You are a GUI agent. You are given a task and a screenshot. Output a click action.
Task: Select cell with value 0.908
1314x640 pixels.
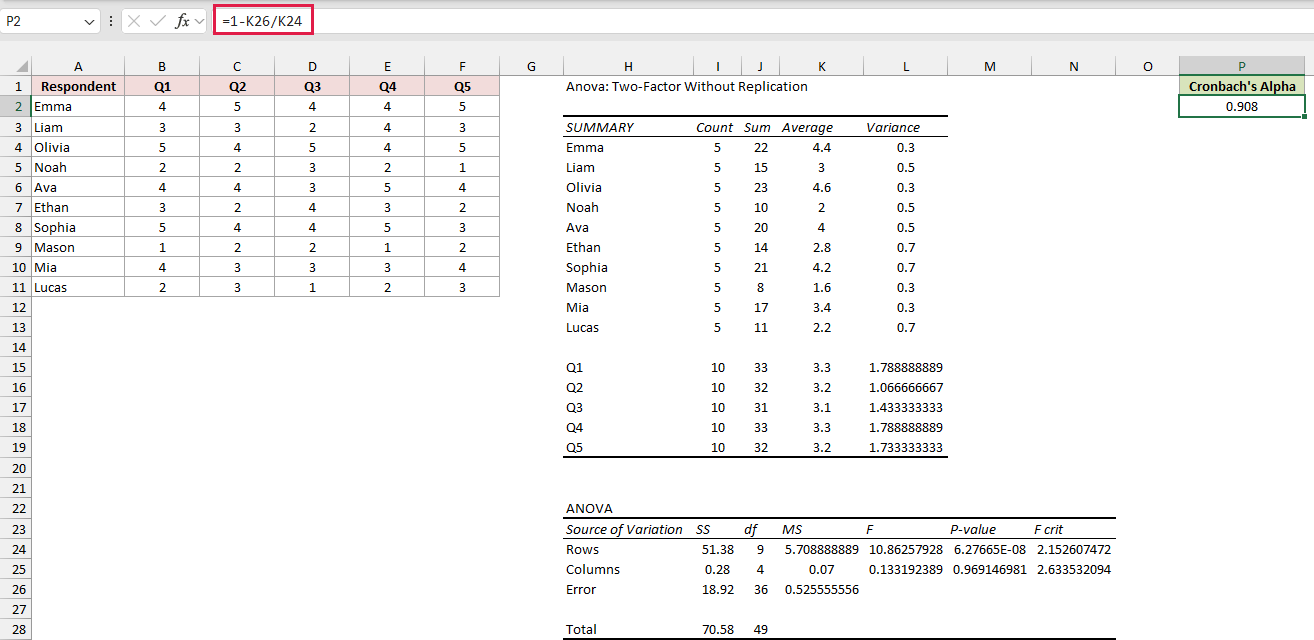1242,106
